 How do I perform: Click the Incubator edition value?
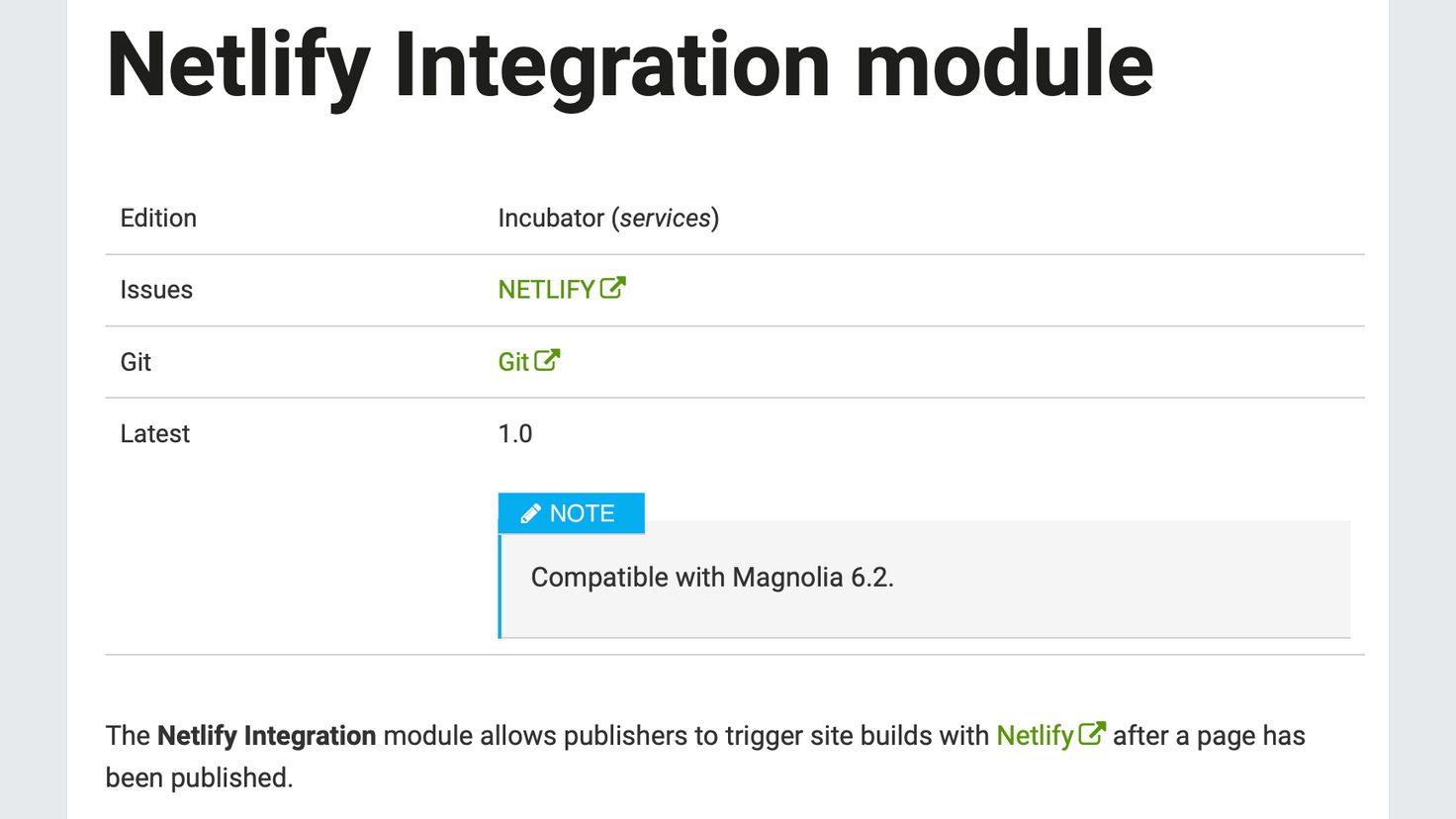[x=551, y=218]
